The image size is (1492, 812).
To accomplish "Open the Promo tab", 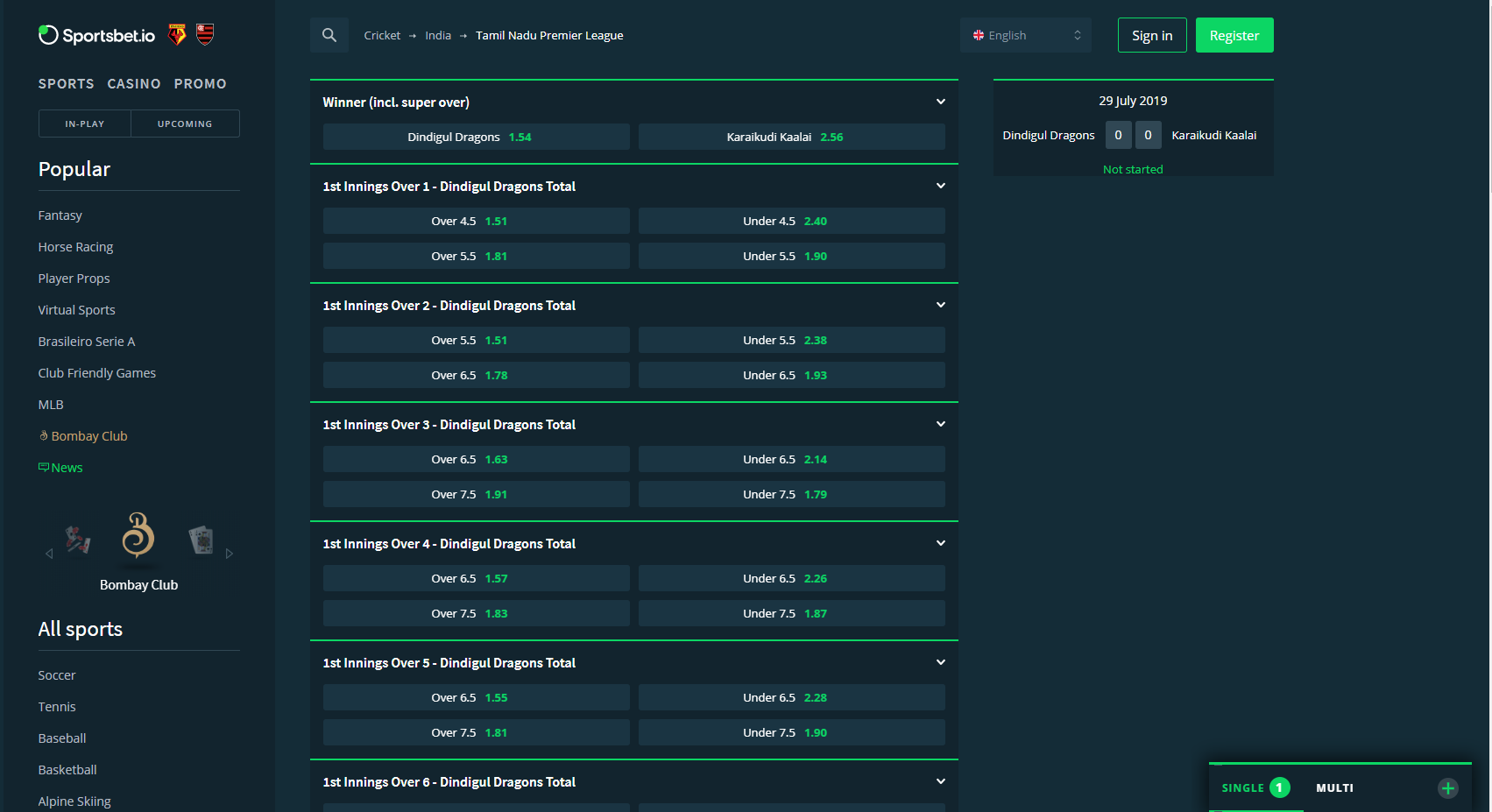I will point(200,84).
